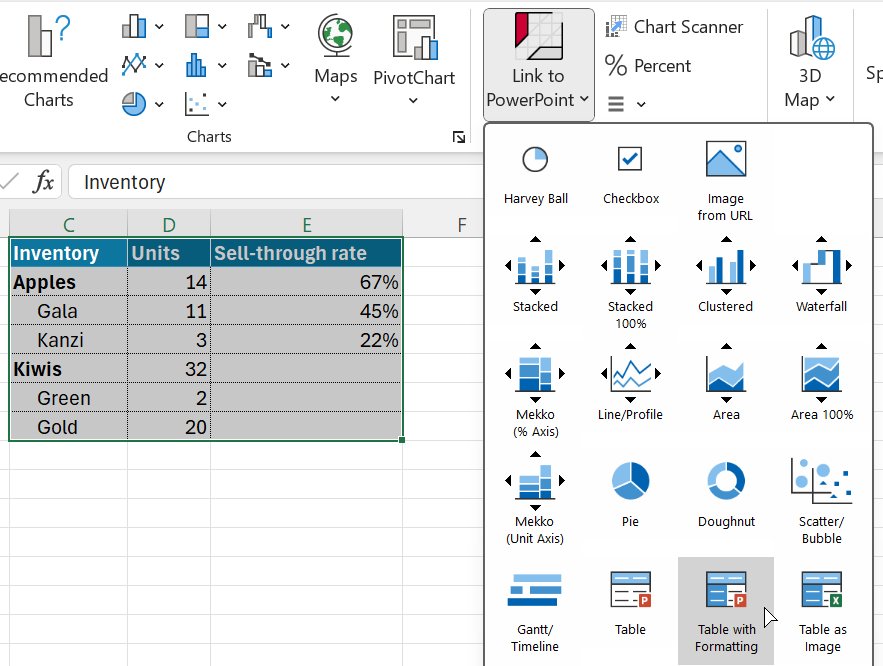Click the cell with 45%
The width and height of the screenshot is (883, 666).
[x=306, y=311]
